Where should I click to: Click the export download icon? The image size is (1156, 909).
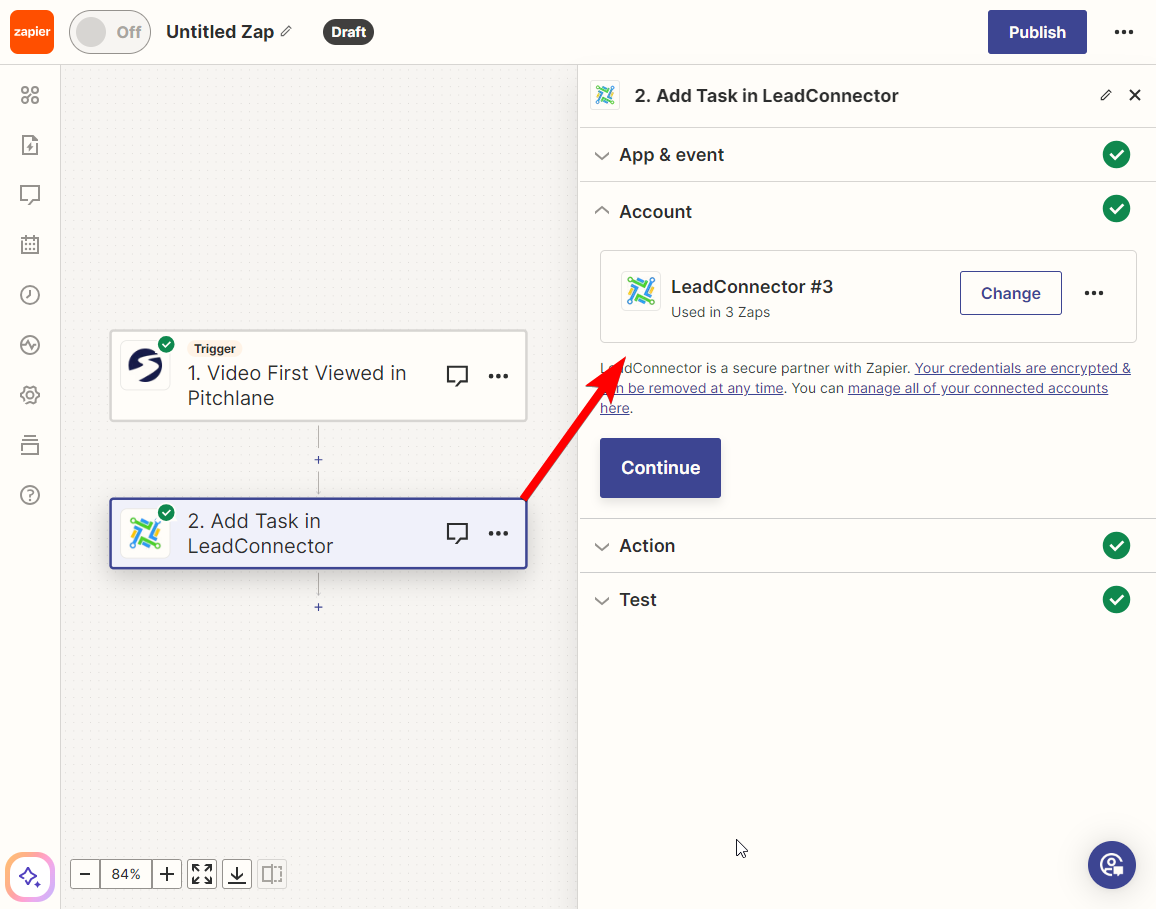pyautogui.click(x=237, y=874)
